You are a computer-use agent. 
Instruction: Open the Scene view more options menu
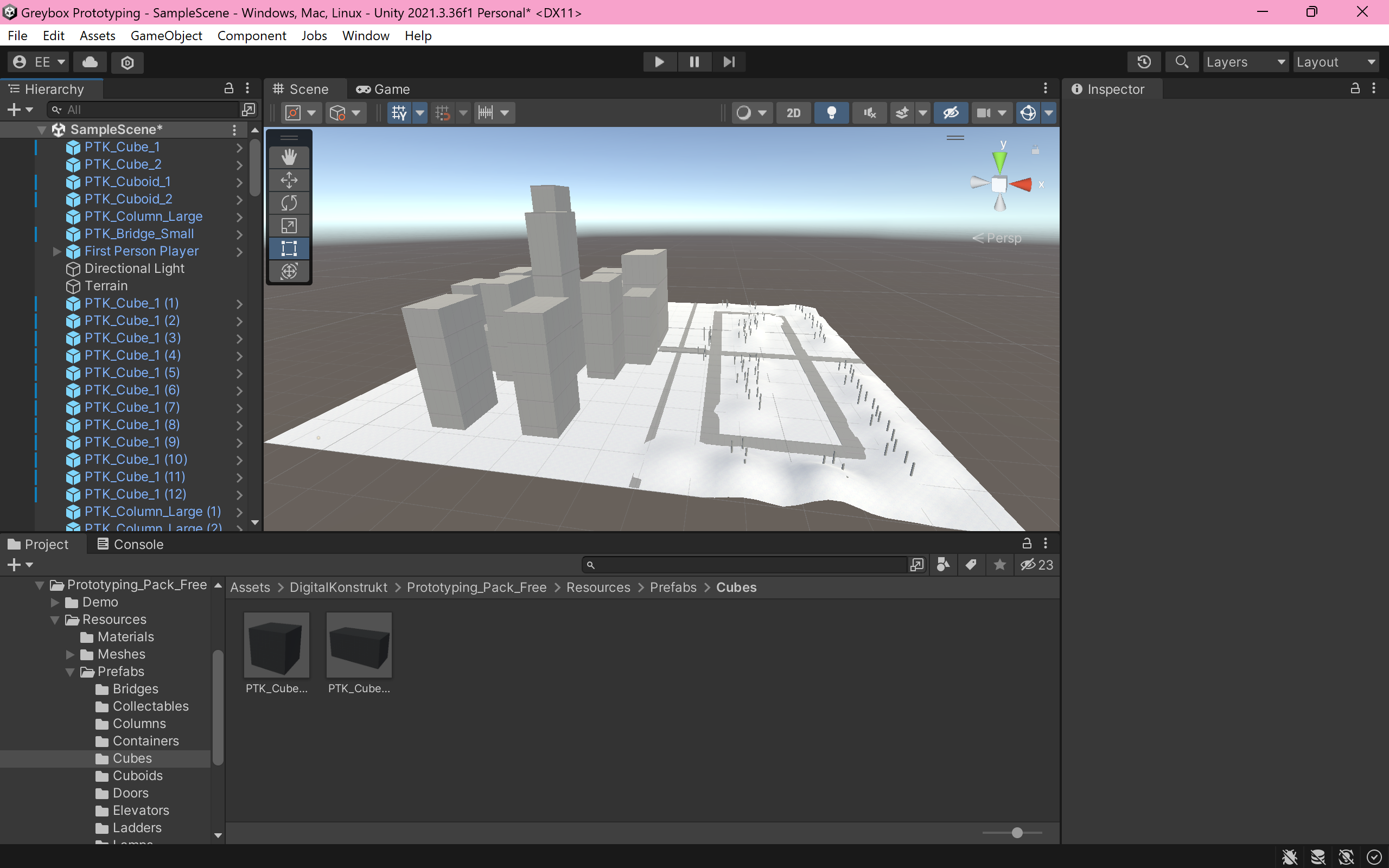pos(1045,88)
